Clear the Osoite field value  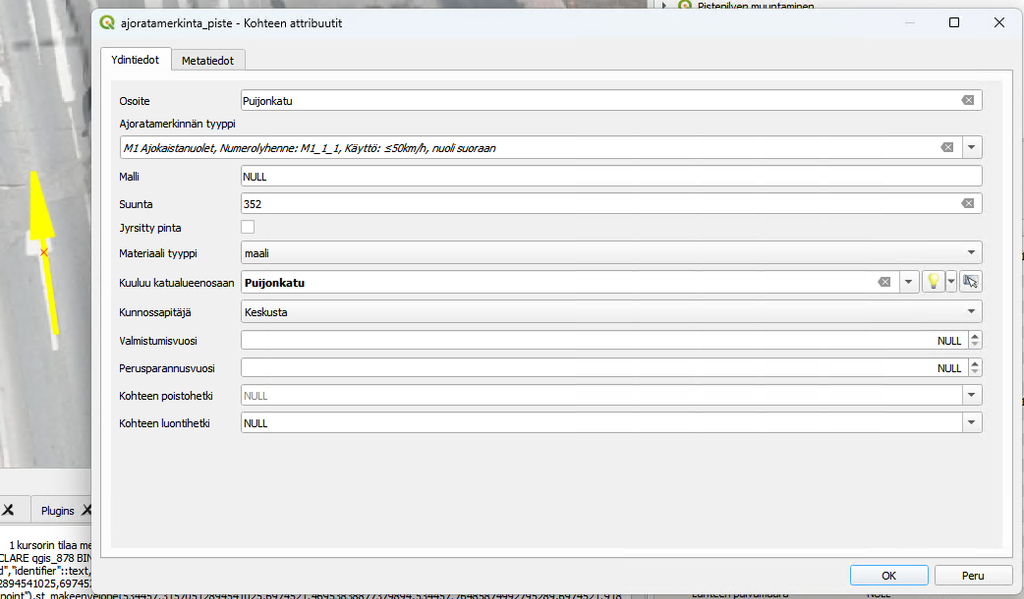tap(968, 100)
